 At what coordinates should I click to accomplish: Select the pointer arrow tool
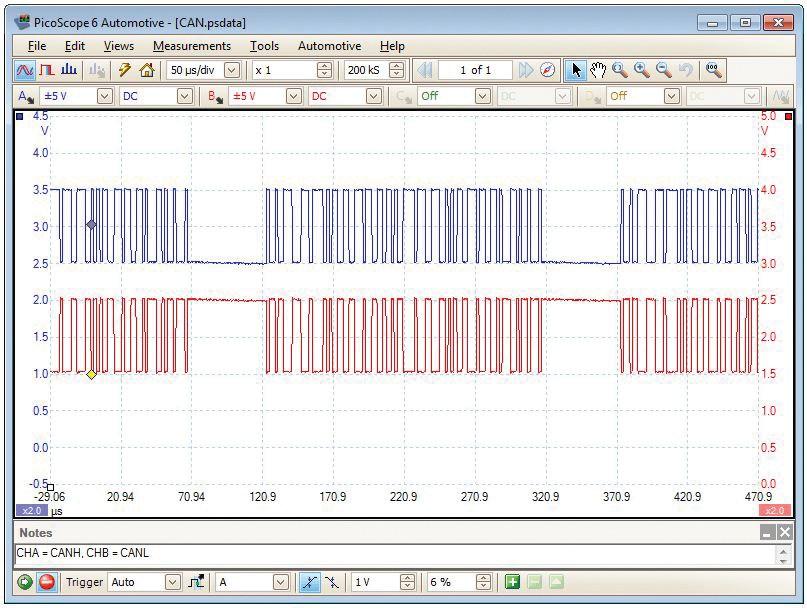click(x=576, y=70)
